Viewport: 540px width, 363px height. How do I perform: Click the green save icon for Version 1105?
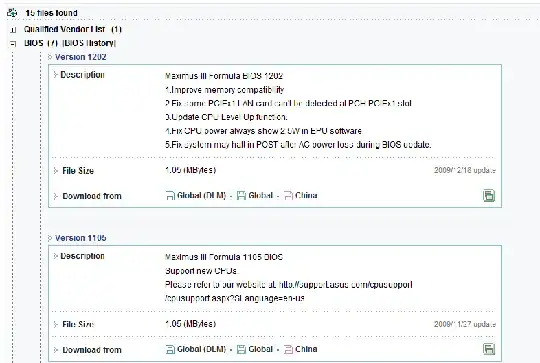[489, 349]
